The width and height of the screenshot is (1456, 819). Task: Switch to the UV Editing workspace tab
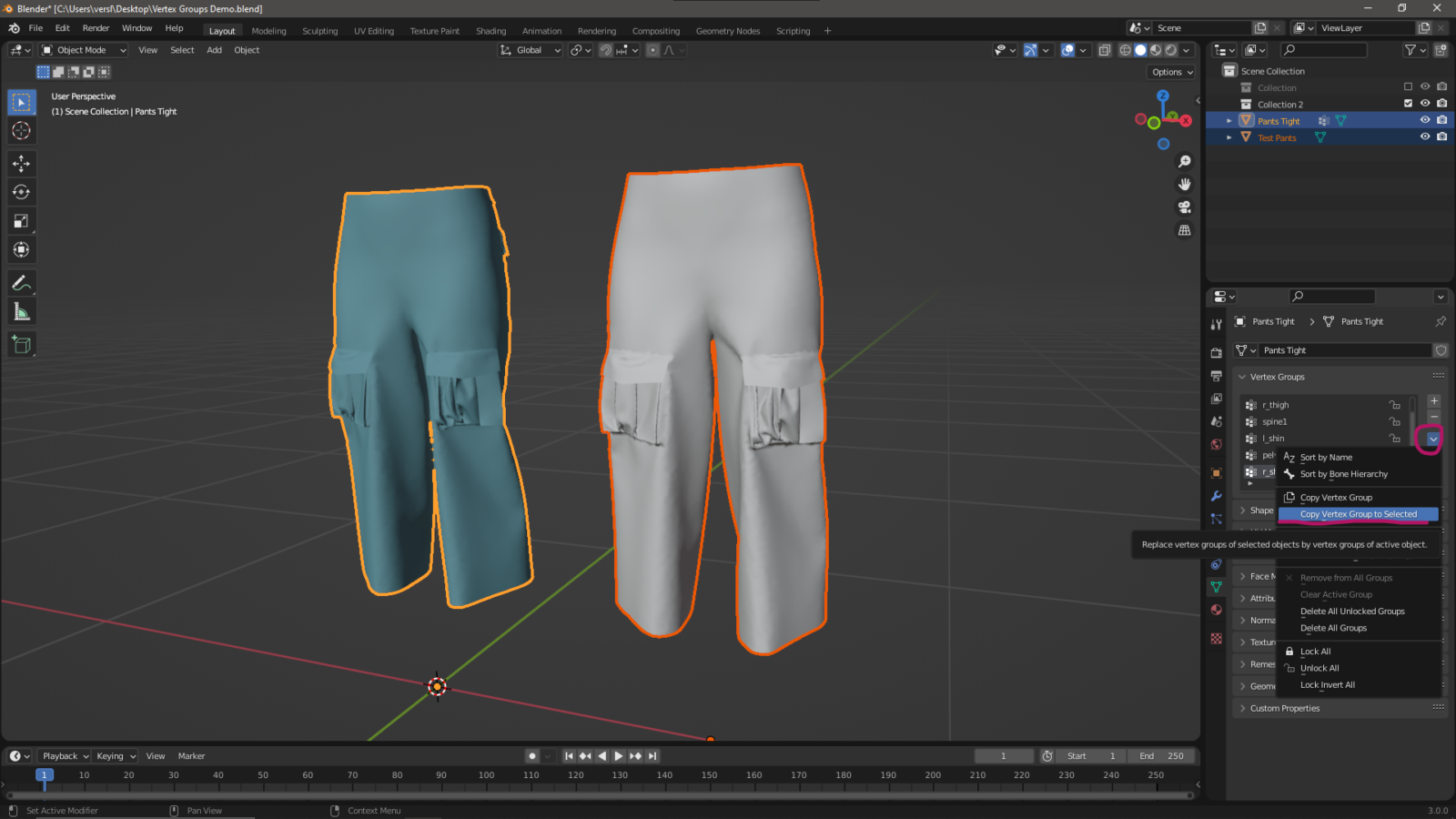pyautogui.click(x=374, y=30)
